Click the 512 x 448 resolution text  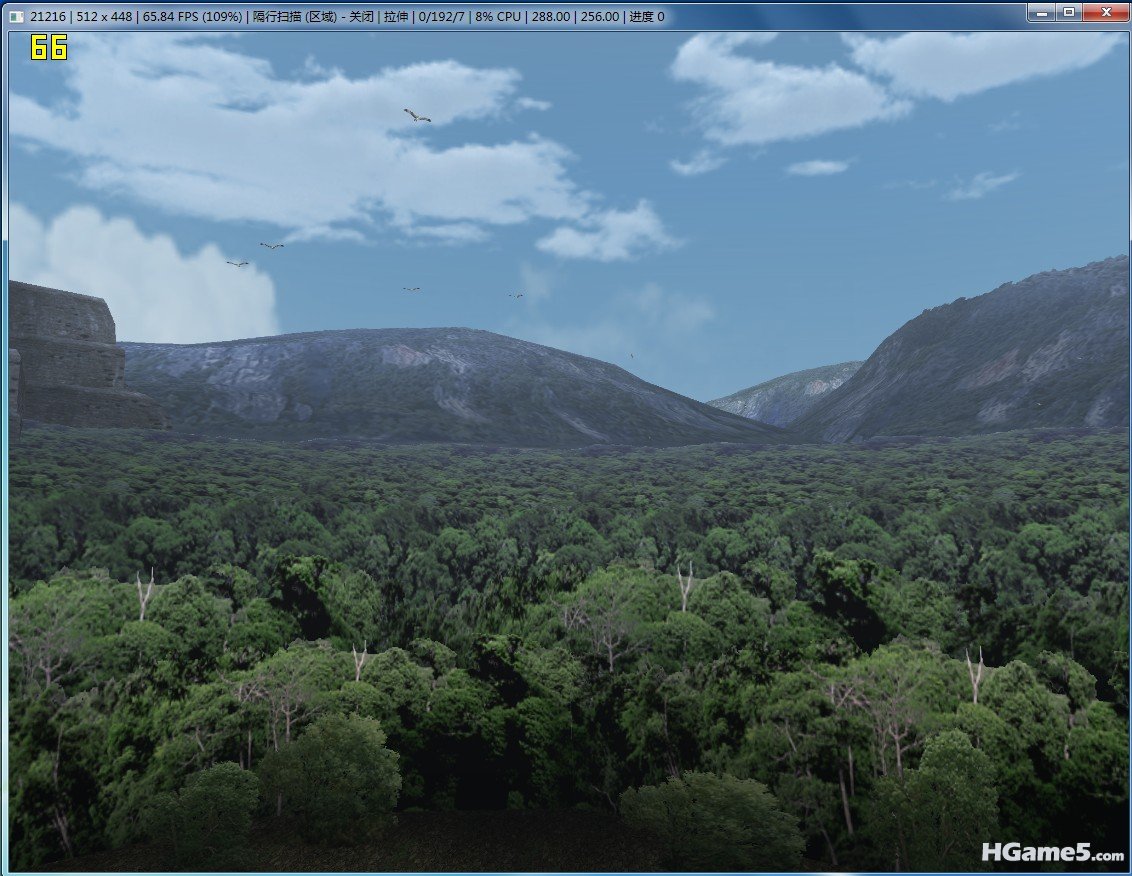coord(104,16)
